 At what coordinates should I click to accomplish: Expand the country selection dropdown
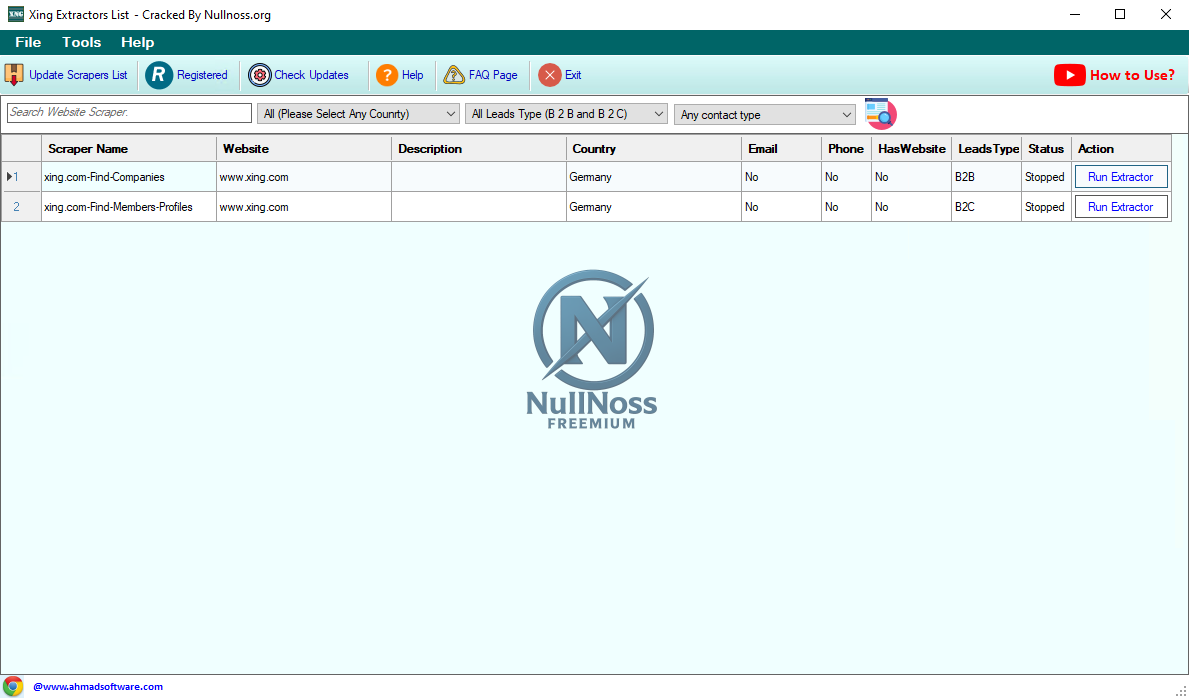(x=358, y=114)
